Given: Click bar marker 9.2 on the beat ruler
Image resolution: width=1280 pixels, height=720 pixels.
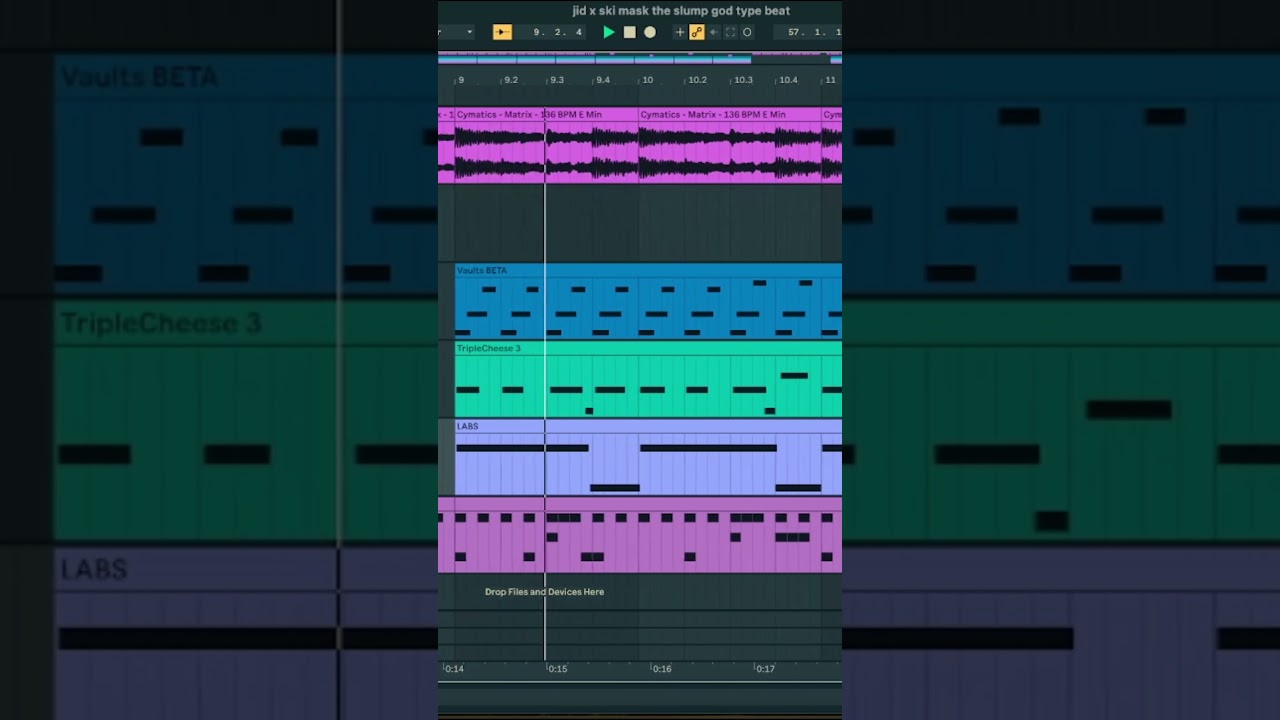Looking at the screenshot, I should pos(510,80).
